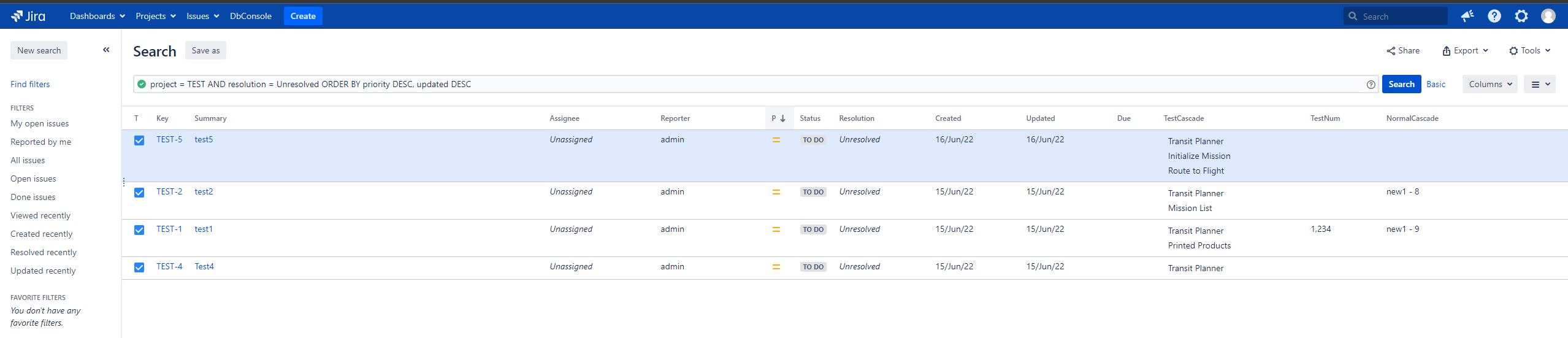Click the priority icon for TEST-2

(x=776, y=192)
